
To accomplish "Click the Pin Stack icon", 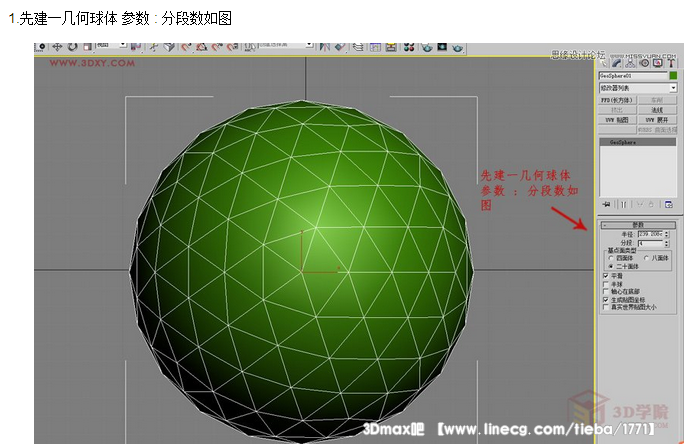I will (606, 204).
